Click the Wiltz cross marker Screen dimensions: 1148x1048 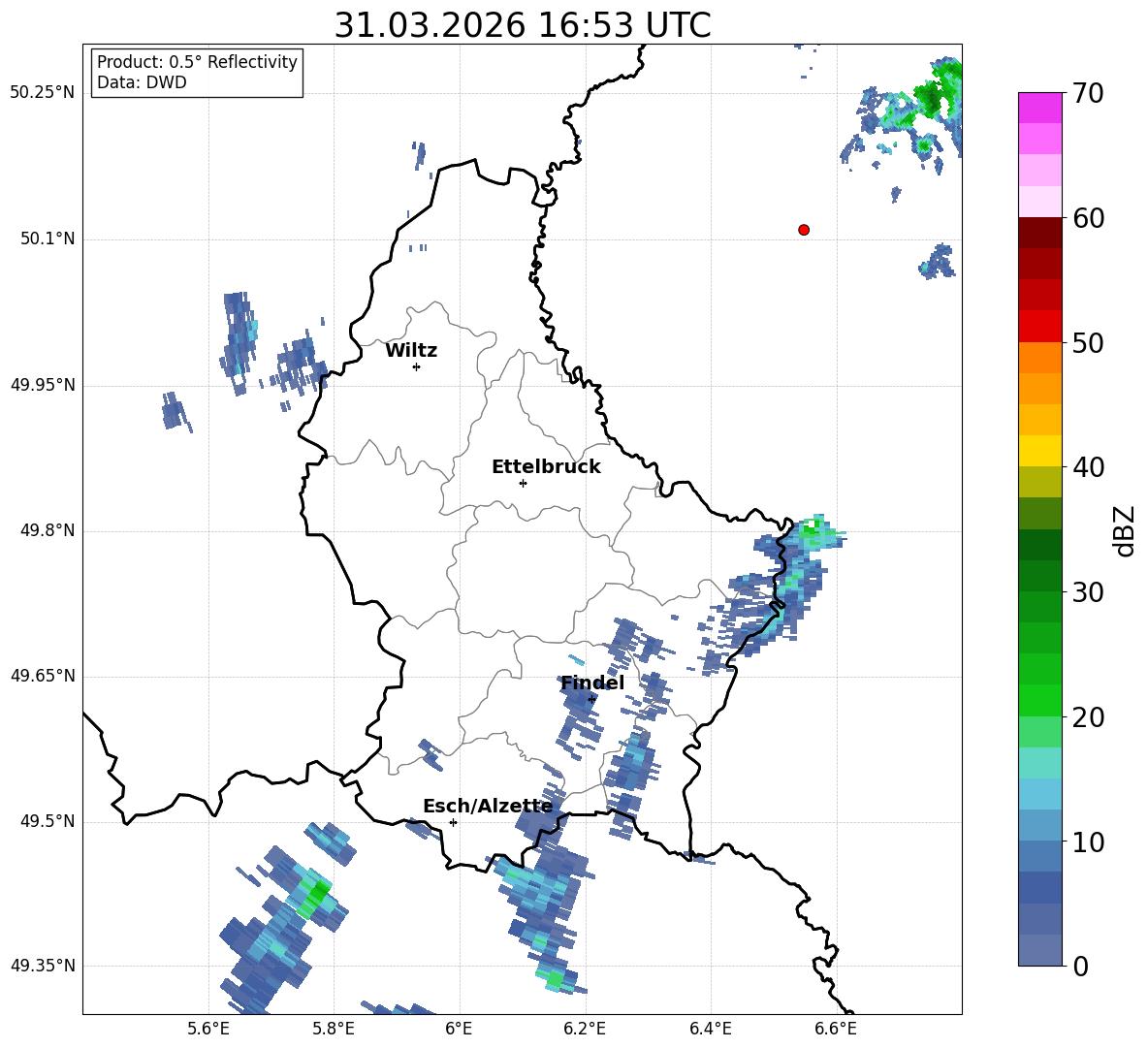pyautogui.click(x=417, y=366)
